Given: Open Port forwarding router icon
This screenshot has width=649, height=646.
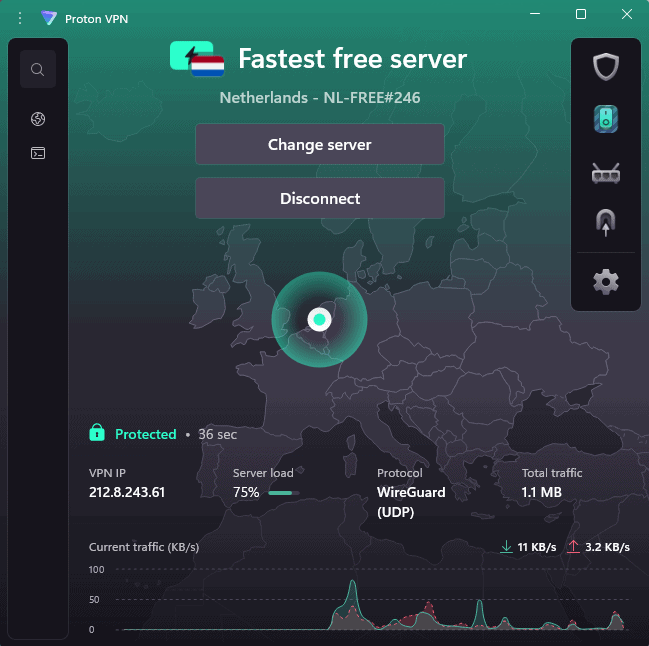Looking at the screenshot, I should [605, 173].
